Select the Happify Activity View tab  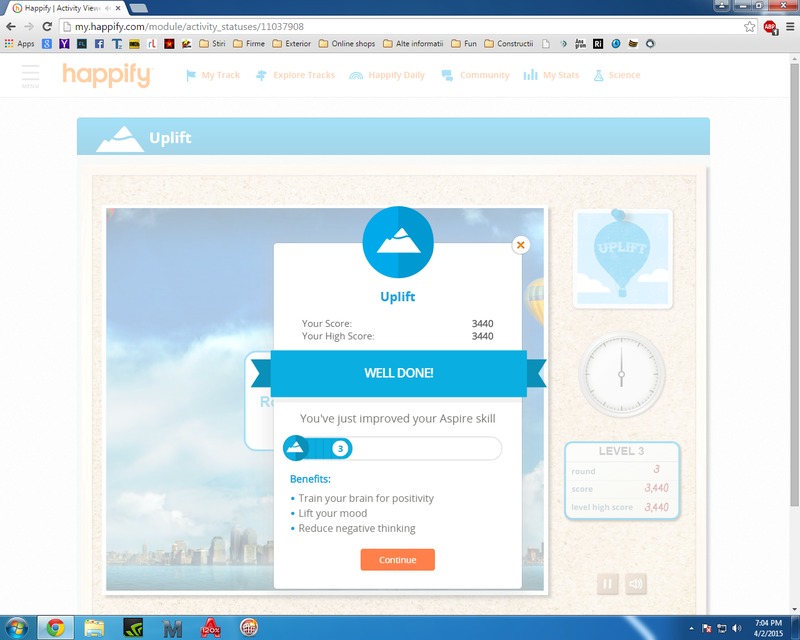[x=66, y=8]
